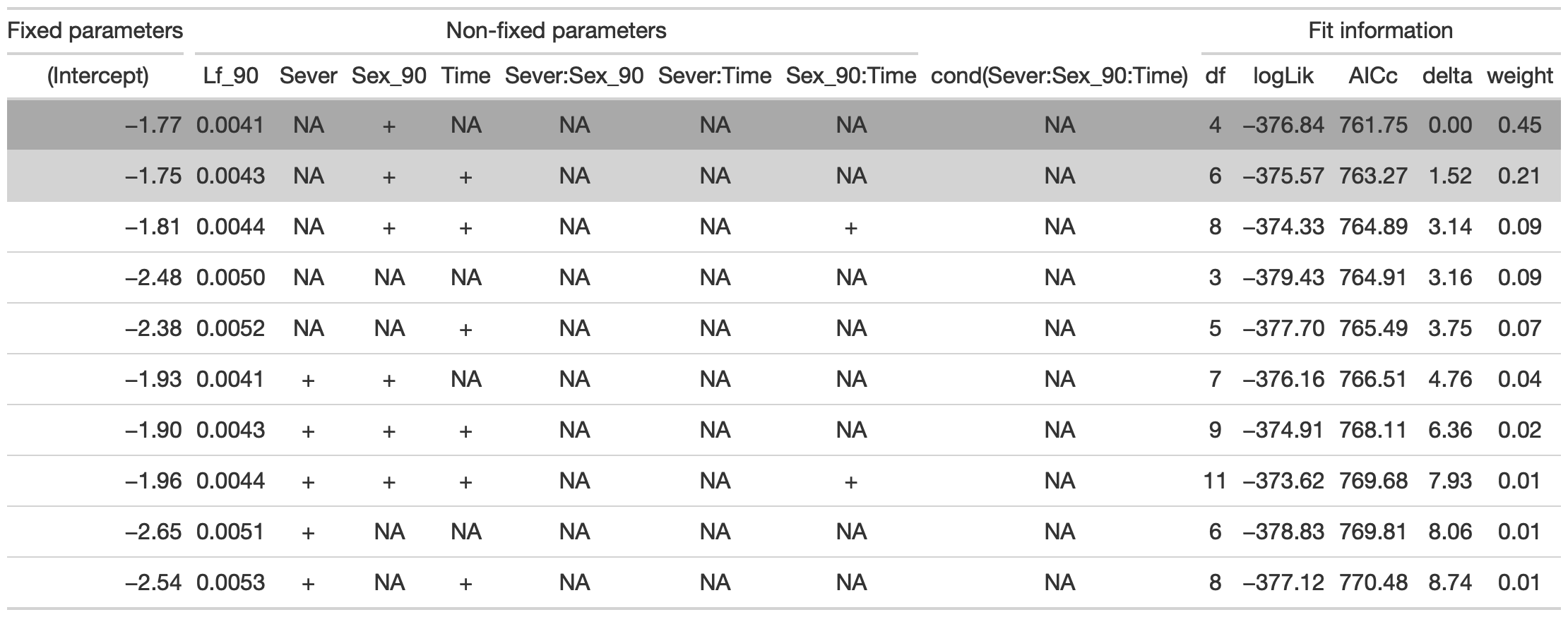Image resolution: width=1568 pixels, height=617 pixels.
Task: Select the Sever:Time column header
Action: pyautogui.click(x=714, y=76)
